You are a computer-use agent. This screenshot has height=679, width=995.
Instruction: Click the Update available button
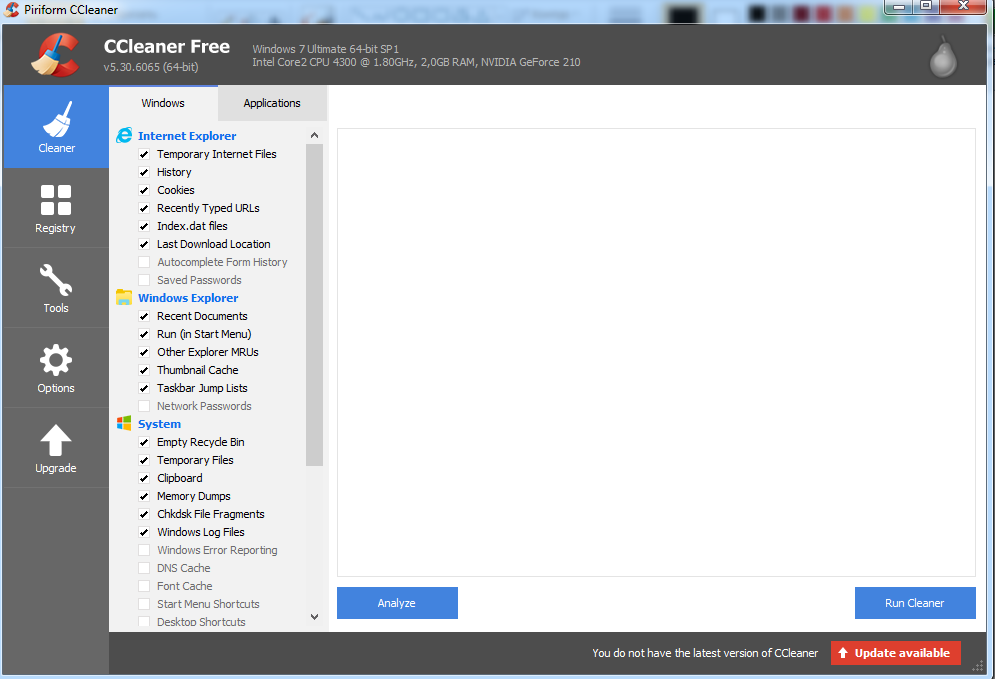(895, 653)
